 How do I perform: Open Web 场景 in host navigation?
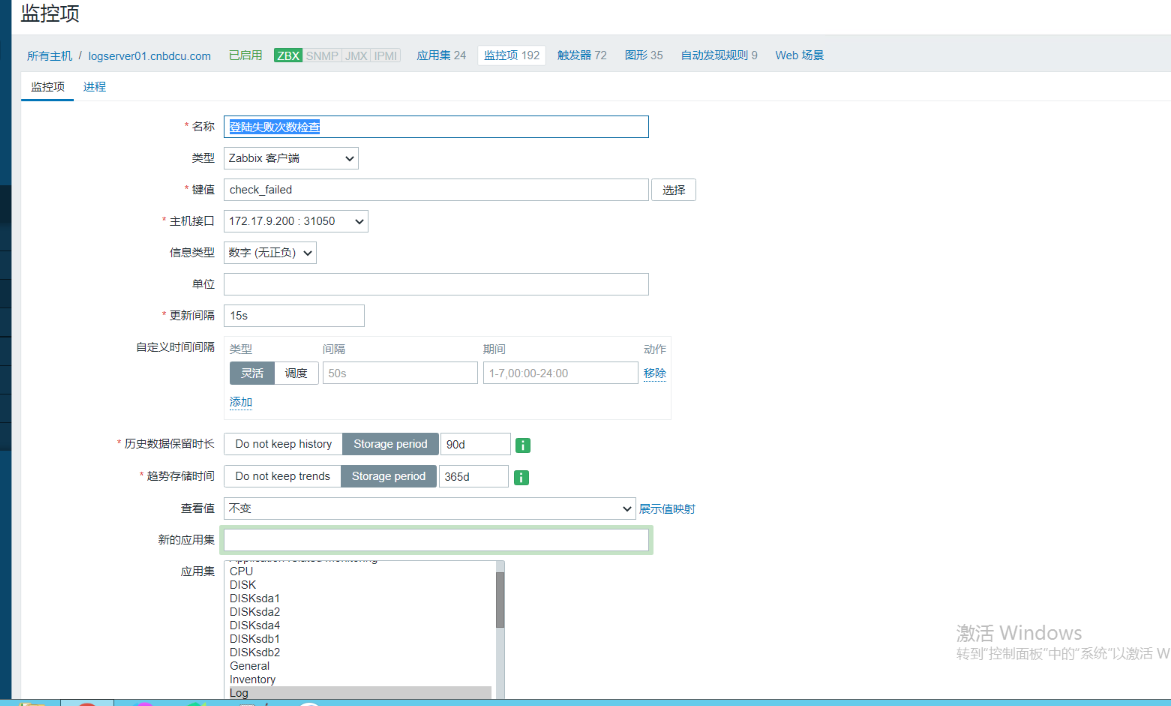[799, 55]
